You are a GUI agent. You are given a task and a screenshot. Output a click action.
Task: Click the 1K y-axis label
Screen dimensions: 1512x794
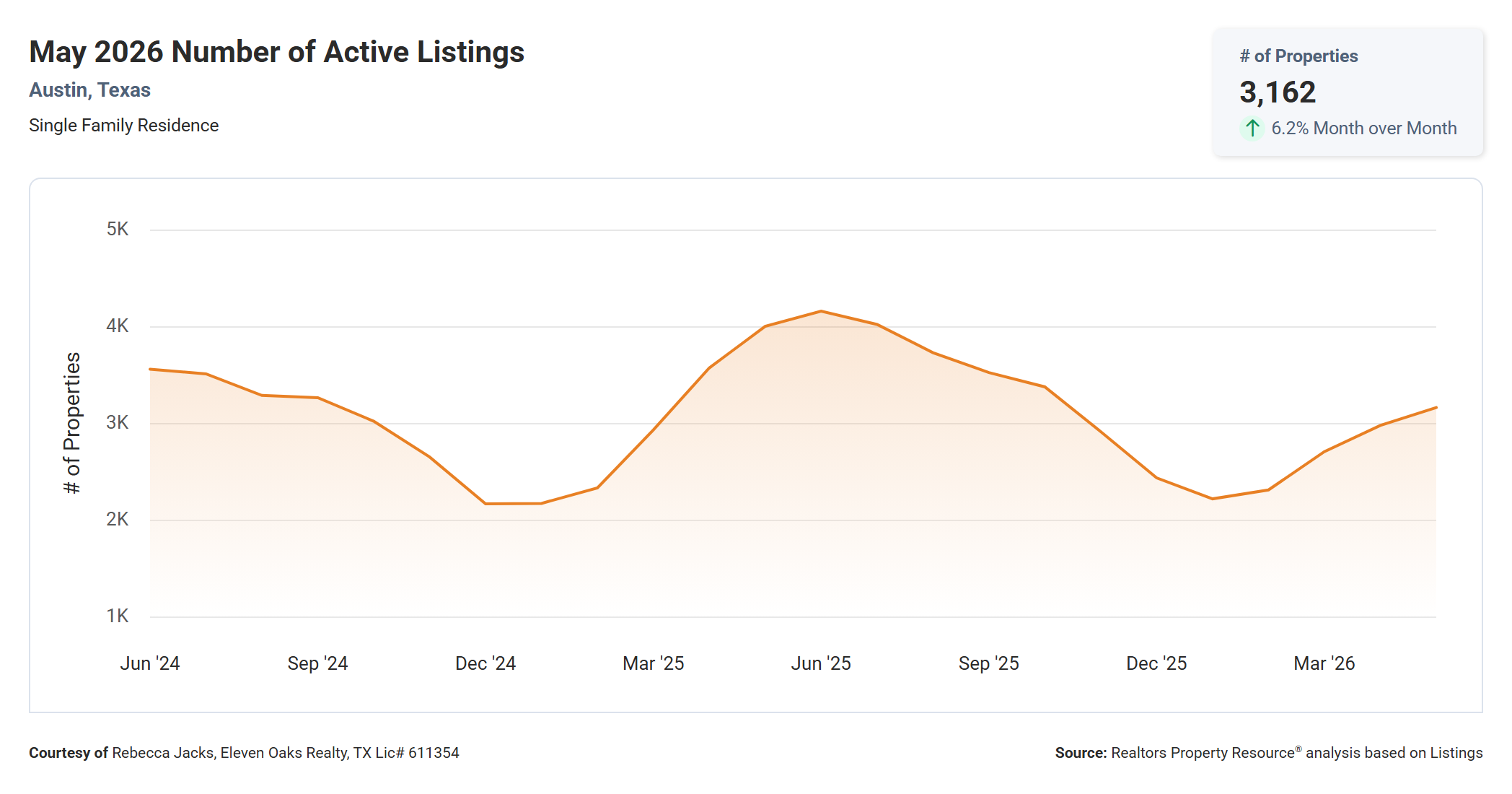pos(118,616)
